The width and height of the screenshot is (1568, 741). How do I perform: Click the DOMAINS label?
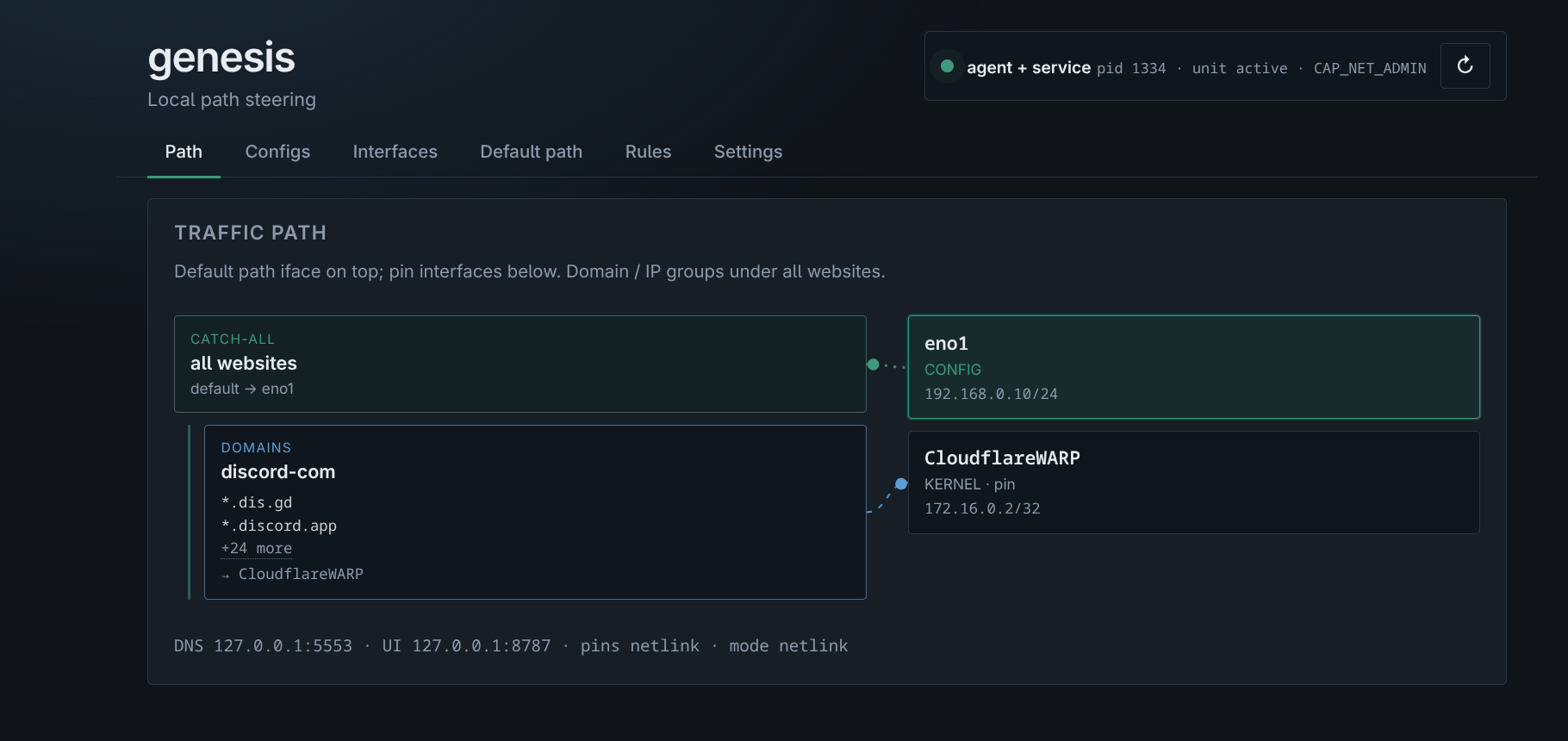tap(256, 448)
